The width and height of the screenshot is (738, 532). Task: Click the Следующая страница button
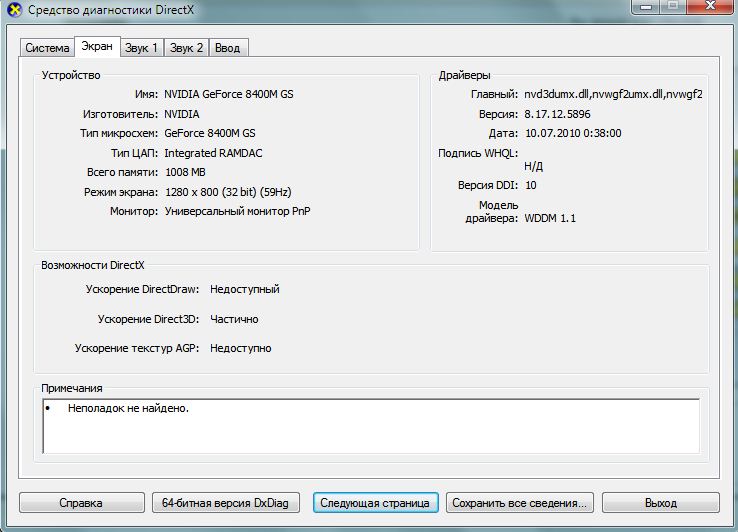tap(374, 503)
